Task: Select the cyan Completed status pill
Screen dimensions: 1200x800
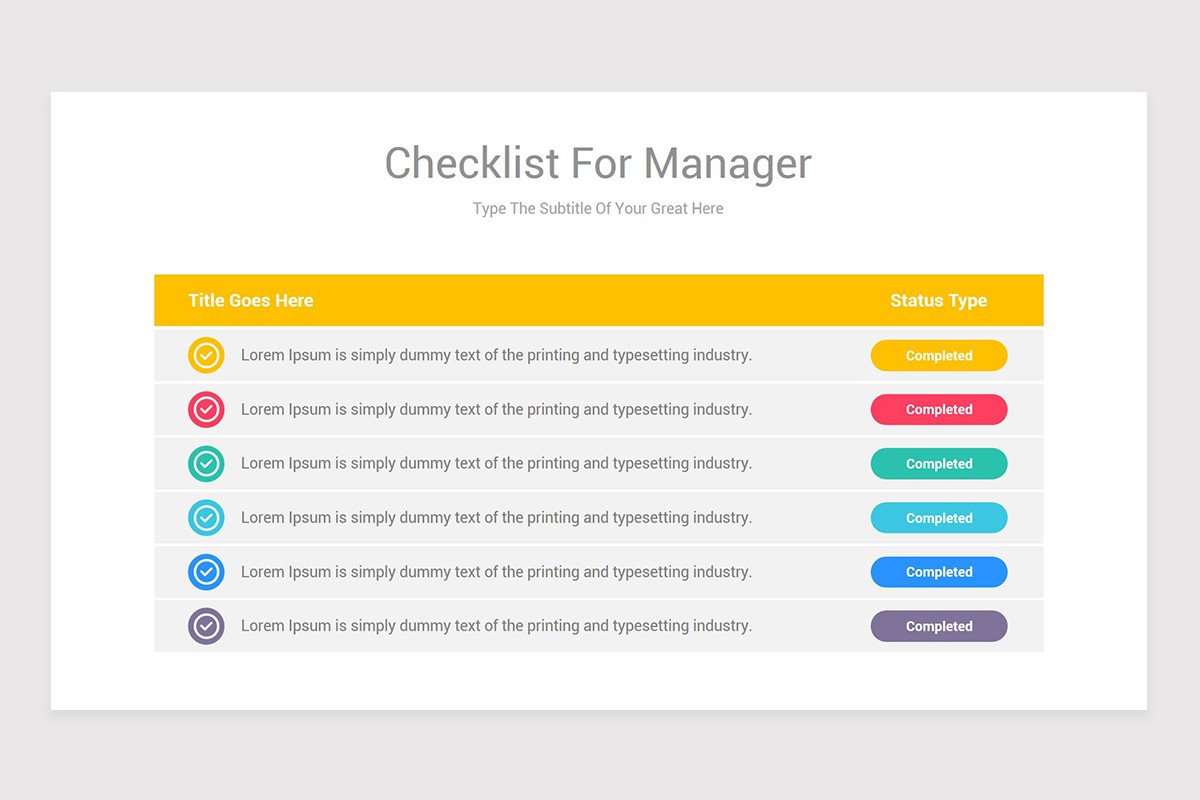Action: (938, 517)
